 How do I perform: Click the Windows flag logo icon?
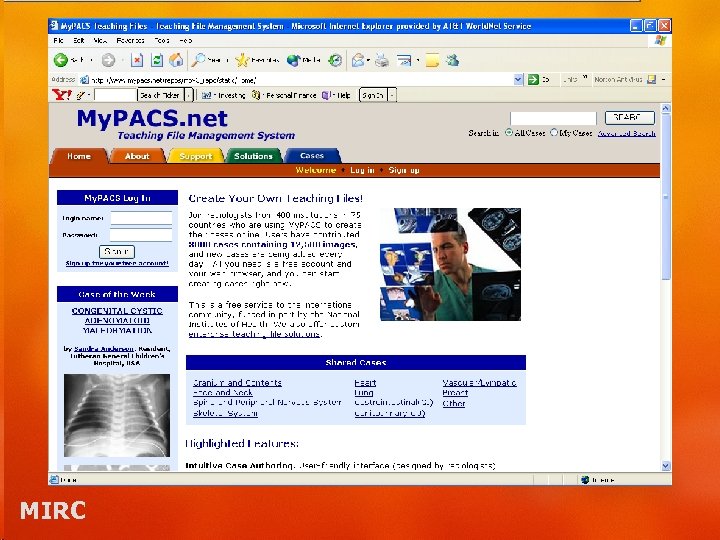(x=660, y=40)
